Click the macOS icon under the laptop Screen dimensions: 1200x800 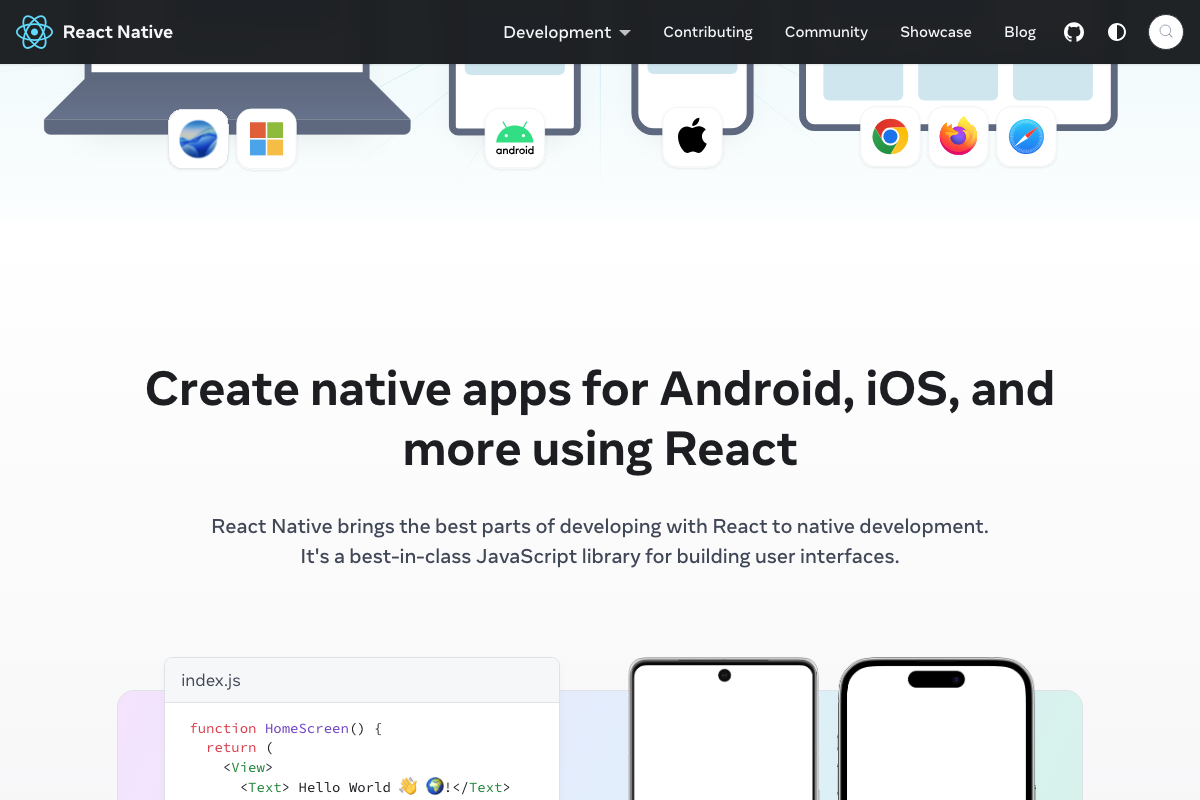[198, 138]
